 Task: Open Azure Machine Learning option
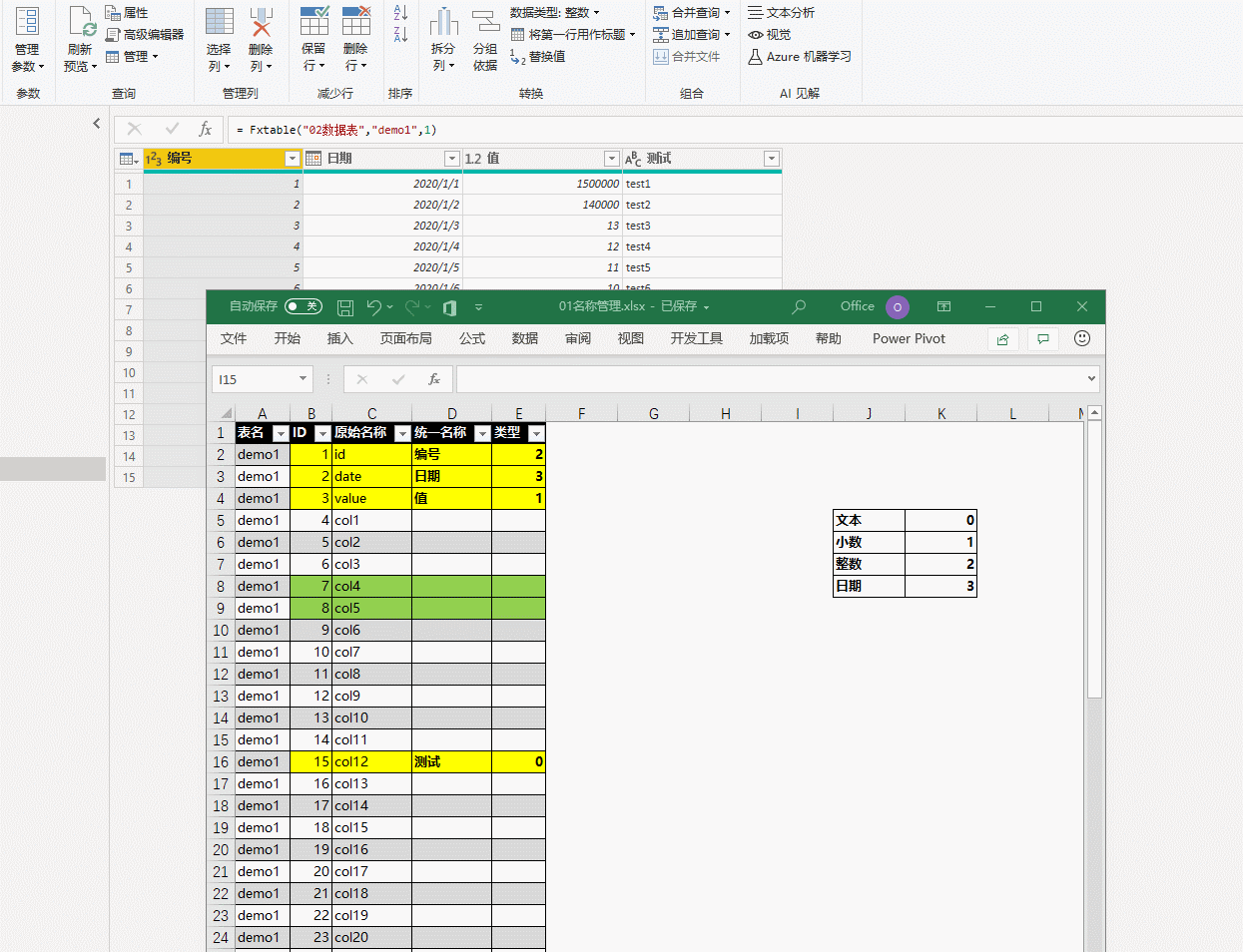(x=800, y=57)
